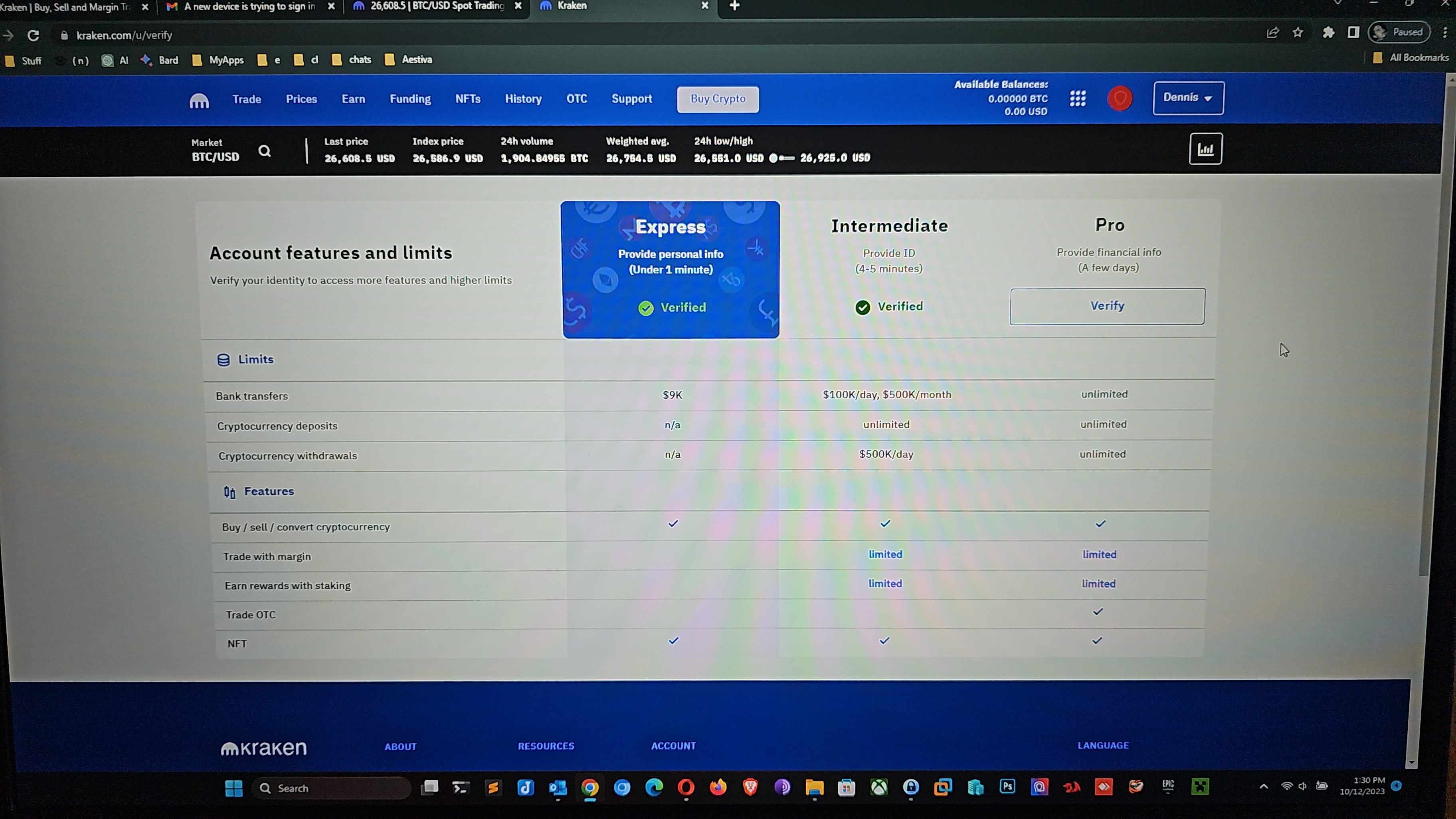
Task: Click the market search magnifier icon
Action: point(265,151)
